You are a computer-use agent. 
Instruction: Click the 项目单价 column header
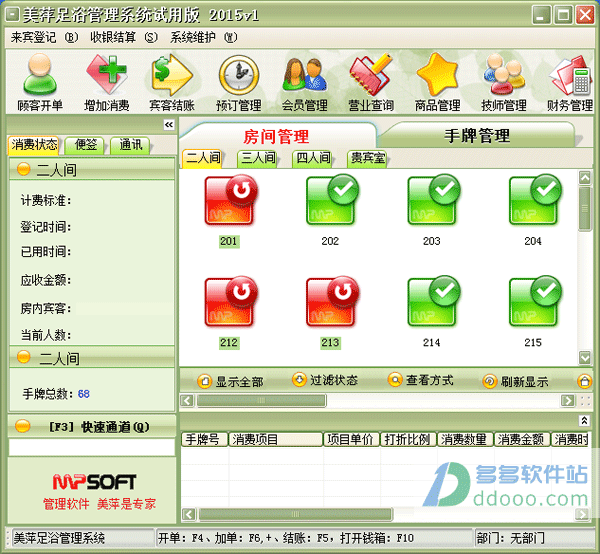pos(351,440)
